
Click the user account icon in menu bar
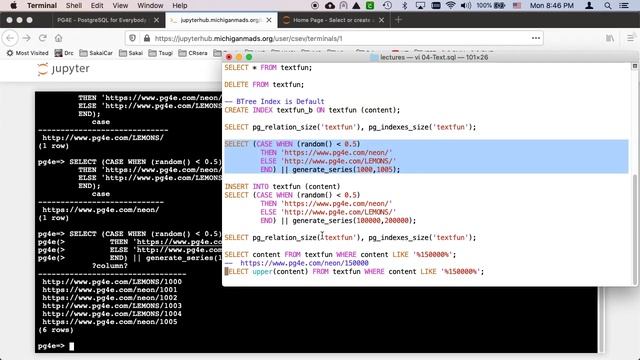coord(589,5)
